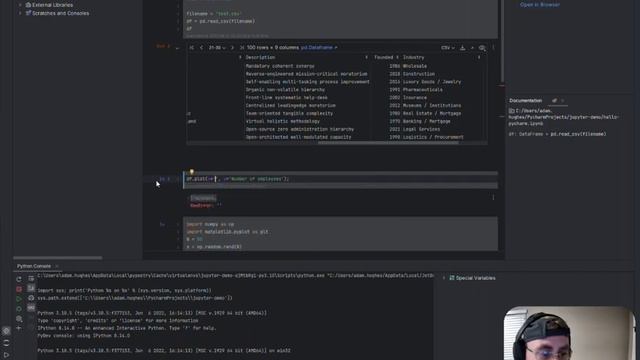Click into the import numpy code cell
Image resolution: width=640 pixels, height=360 pixels.
340,233
